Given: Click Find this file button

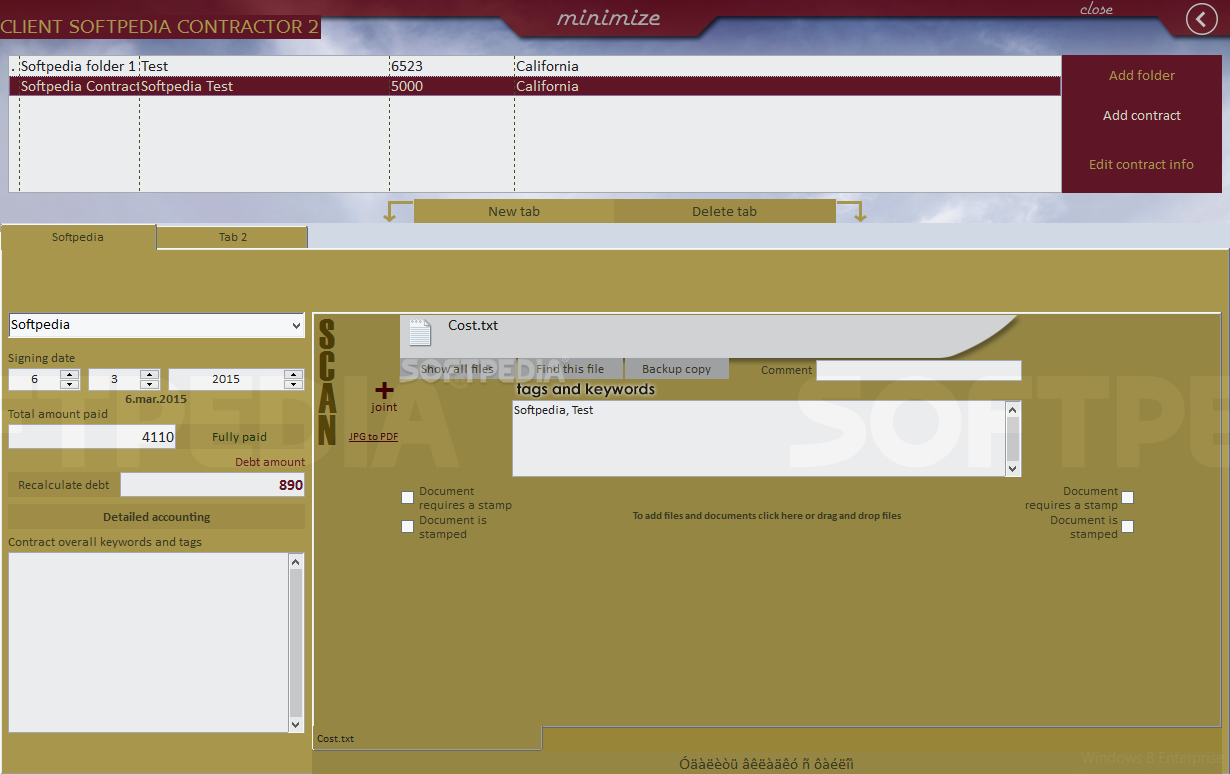Looking at the screenshot, I should click(x=570, y=369).
